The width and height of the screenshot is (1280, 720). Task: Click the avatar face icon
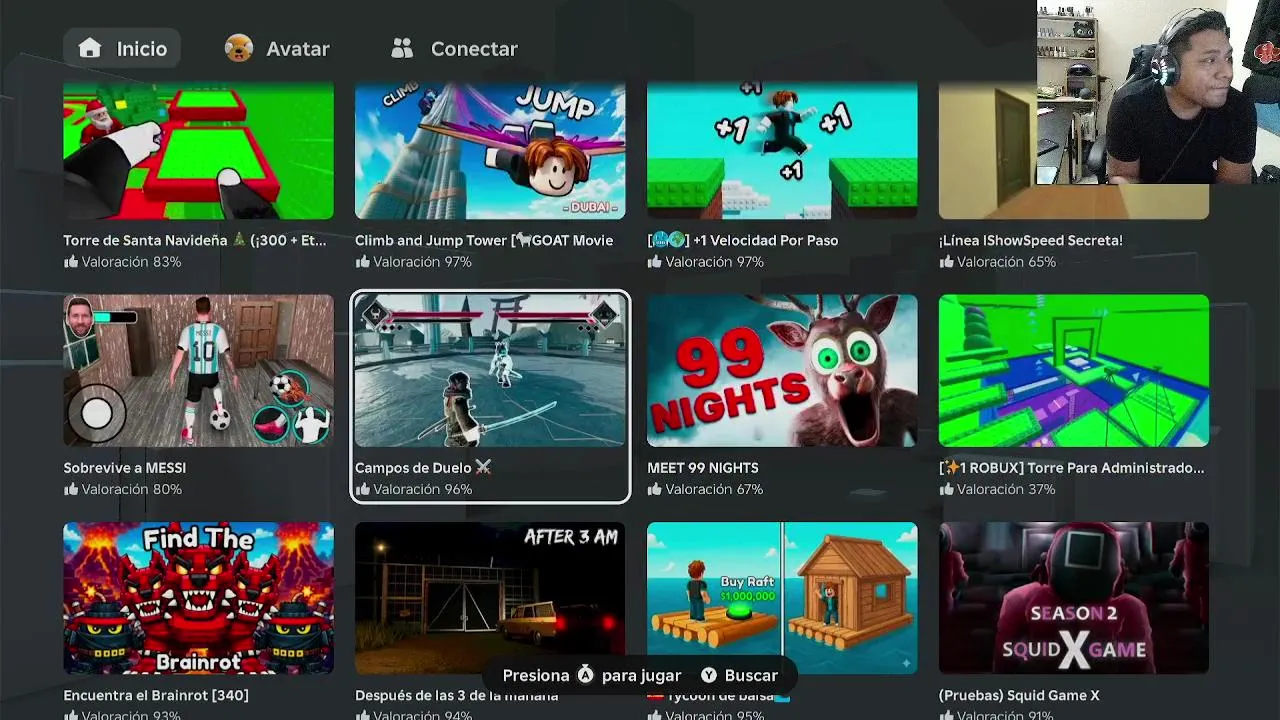point(239,48)
